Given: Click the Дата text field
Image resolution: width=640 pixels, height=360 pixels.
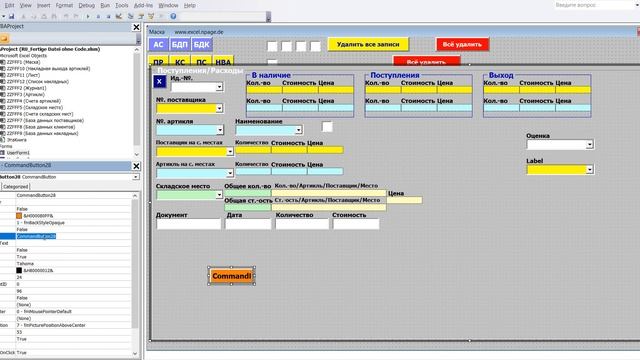Looking at the screenshot, I should [248, 224].
